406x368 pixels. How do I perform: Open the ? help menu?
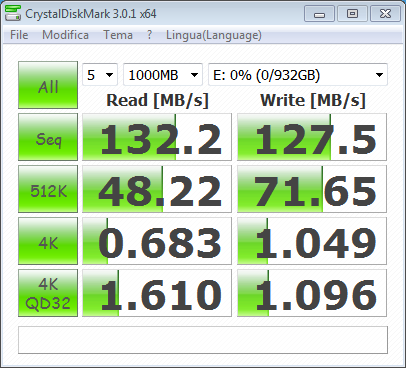point(150,35)
